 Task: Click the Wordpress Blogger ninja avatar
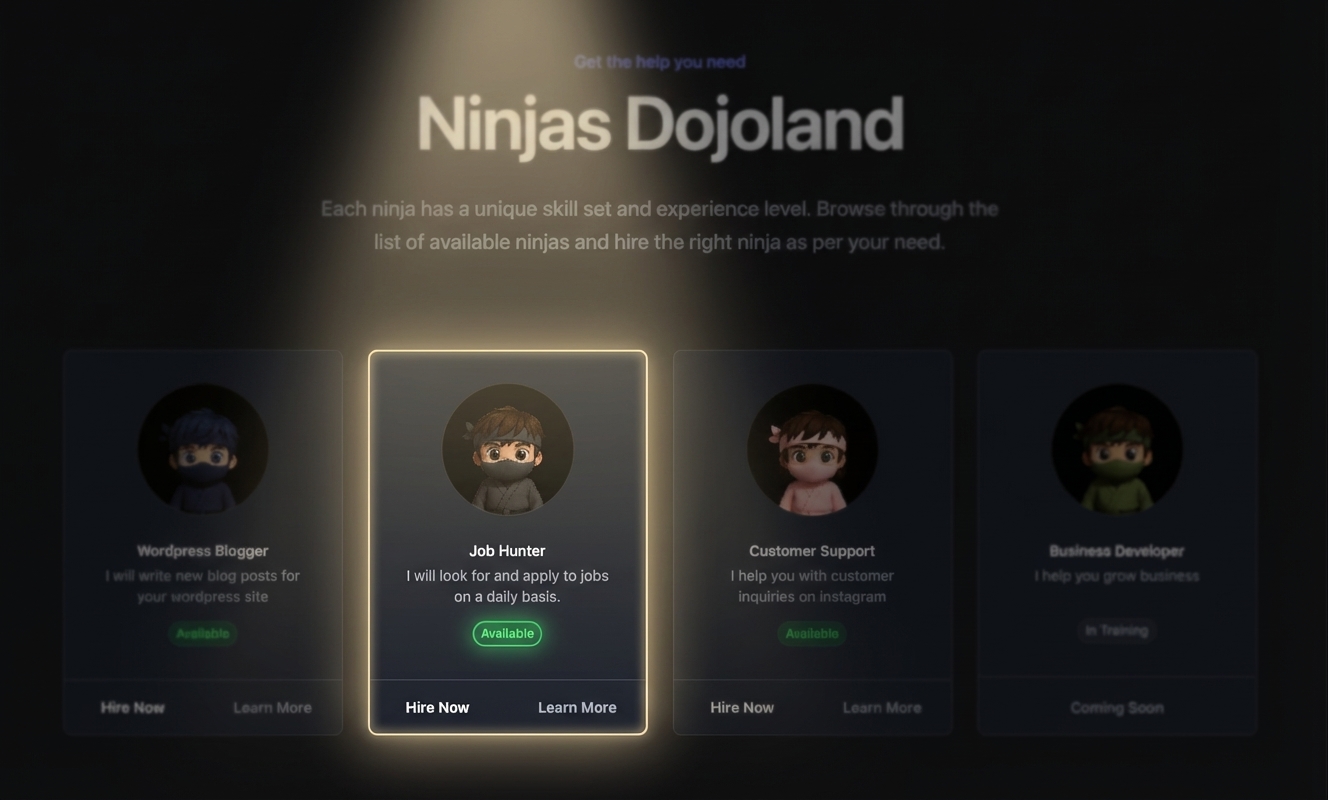click(x=203, y=449)
